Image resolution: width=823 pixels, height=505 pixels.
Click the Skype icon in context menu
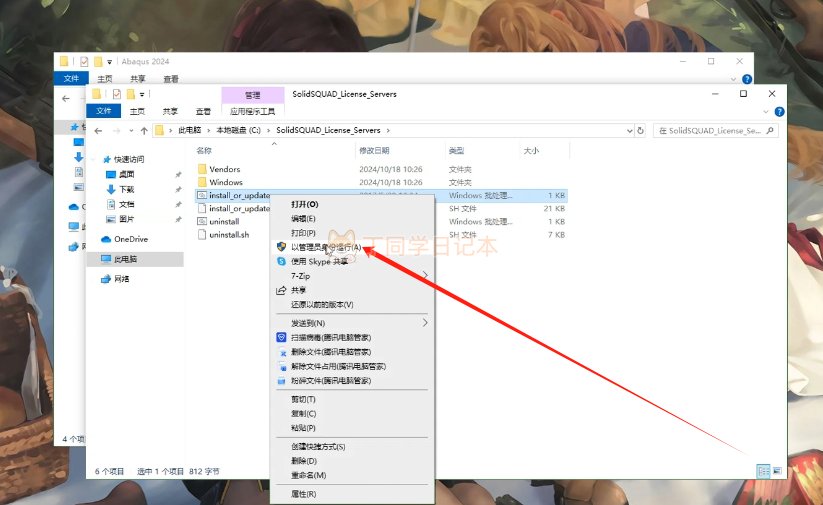281,261
